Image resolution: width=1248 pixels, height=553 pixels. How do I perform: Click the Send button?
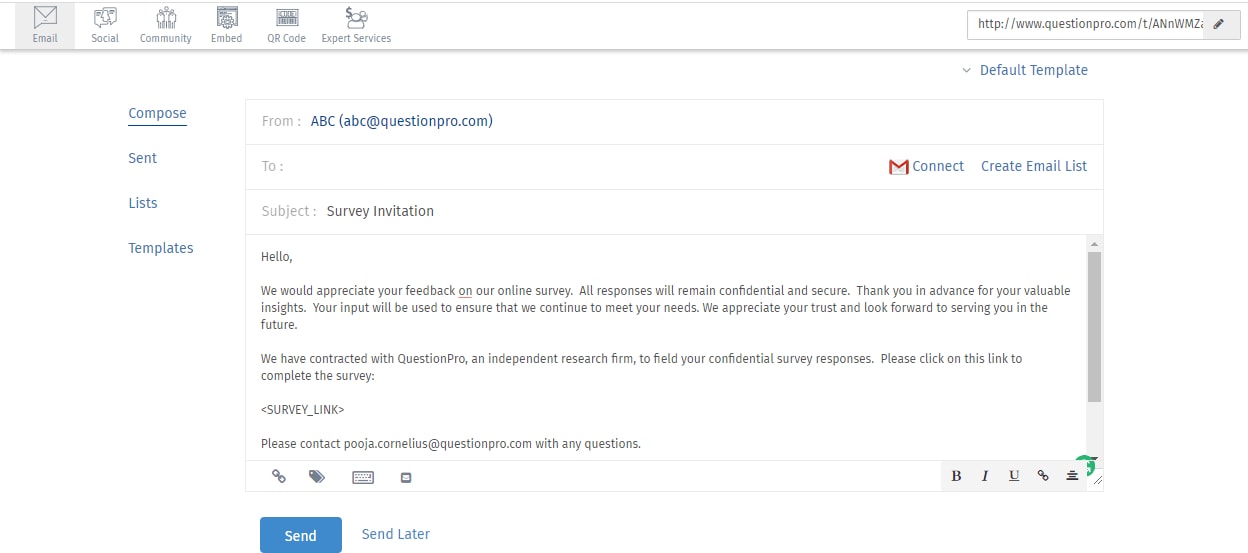click(x=301, y=535)
